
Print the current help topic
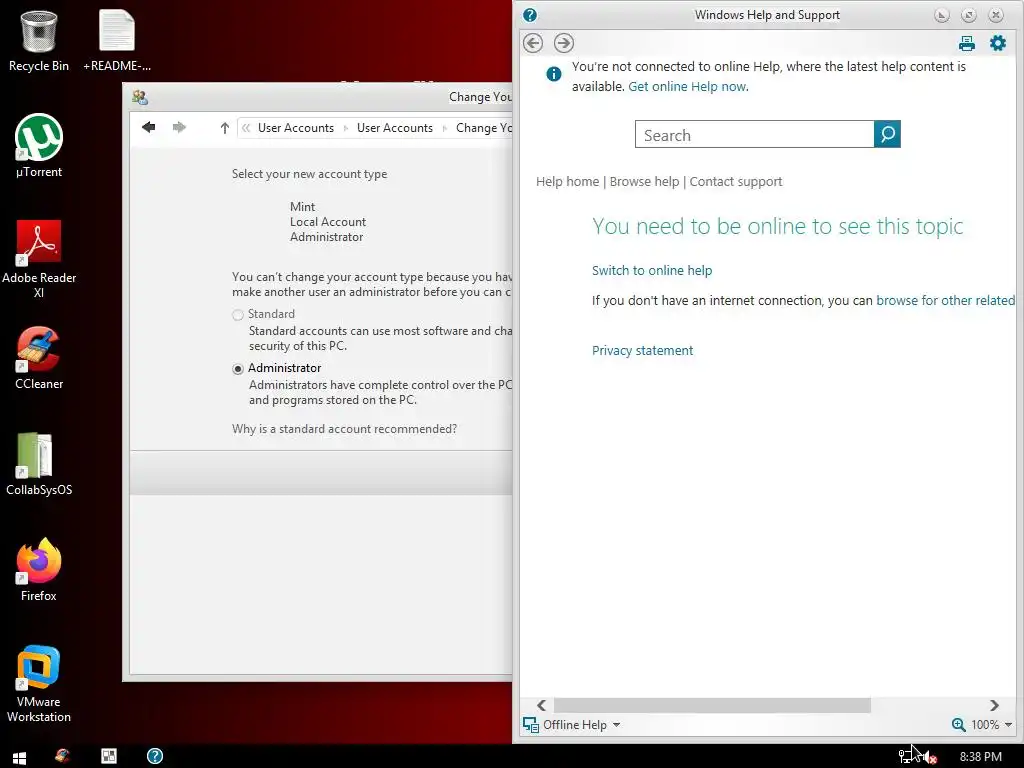click(x=967, y=43)
